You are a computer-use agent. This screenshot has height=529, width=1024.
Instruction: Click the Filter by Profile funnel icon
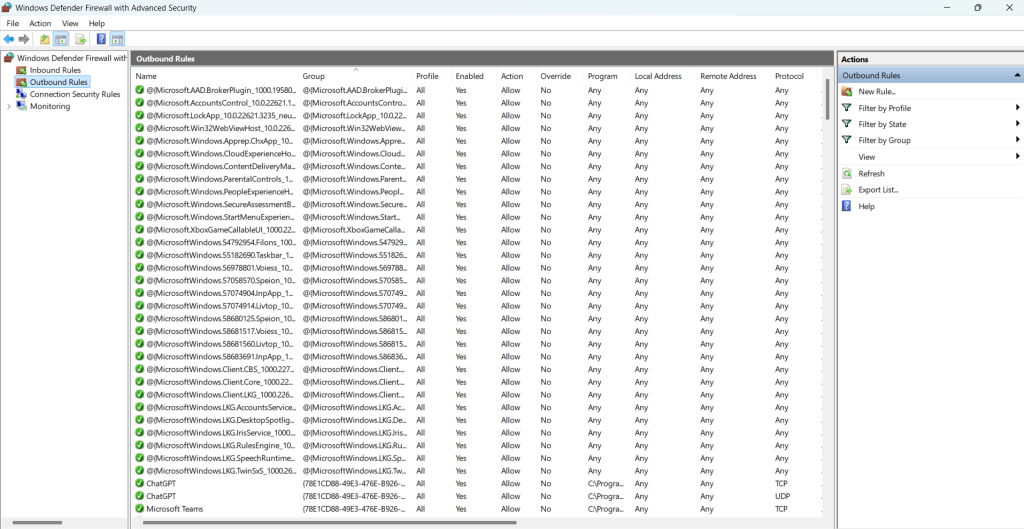point(847,108)
